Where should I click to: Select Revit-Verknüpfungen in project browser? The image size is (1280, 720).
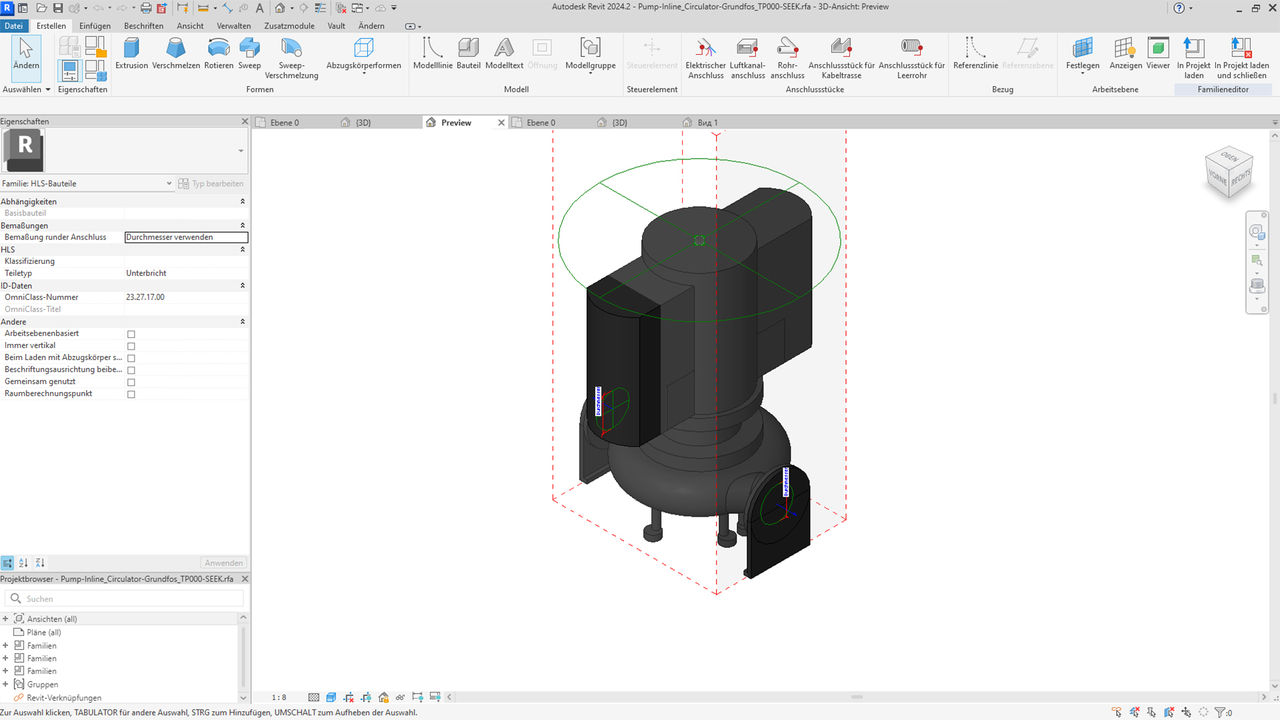point(64,697)
